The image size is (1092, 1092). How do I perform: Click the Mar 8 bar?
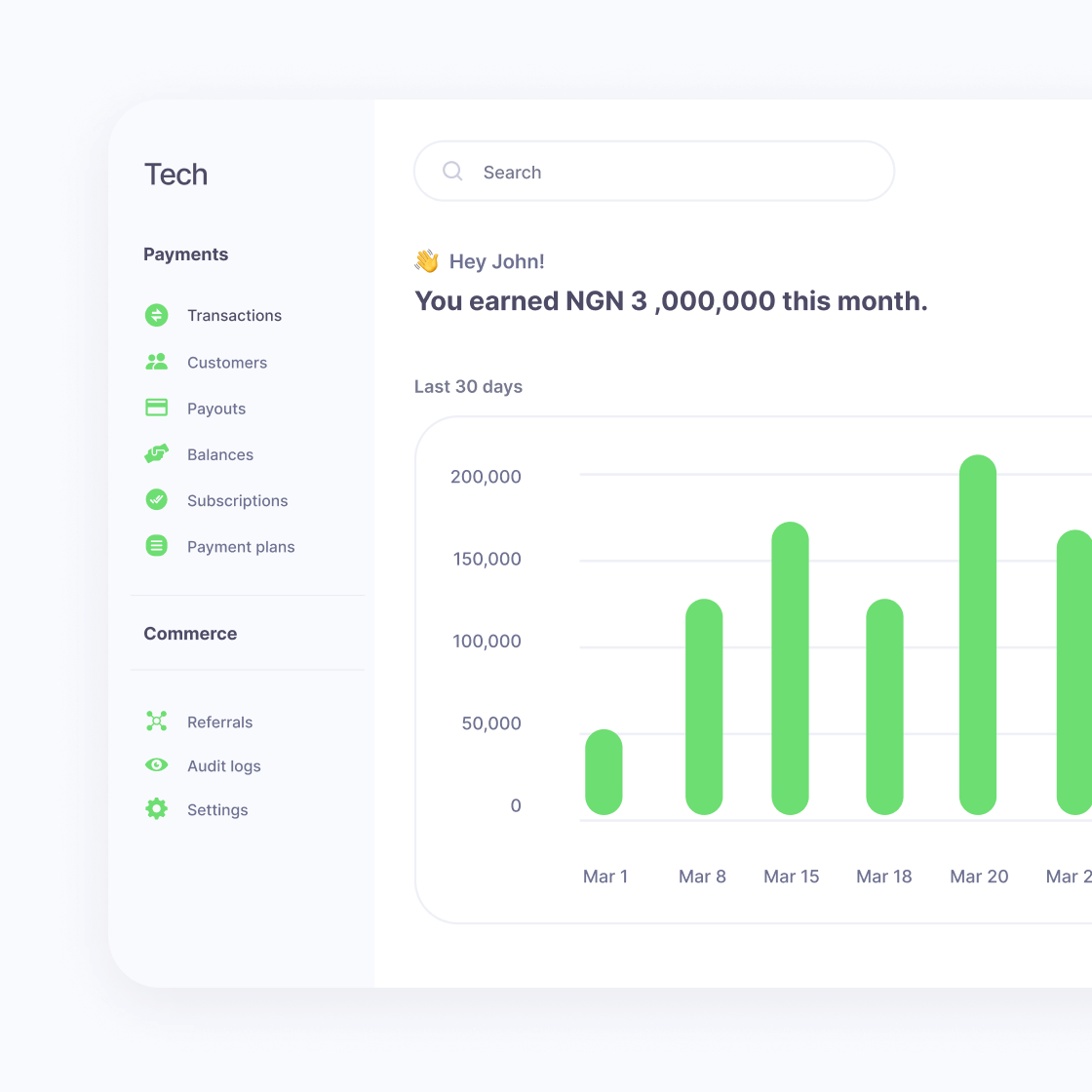704,707
